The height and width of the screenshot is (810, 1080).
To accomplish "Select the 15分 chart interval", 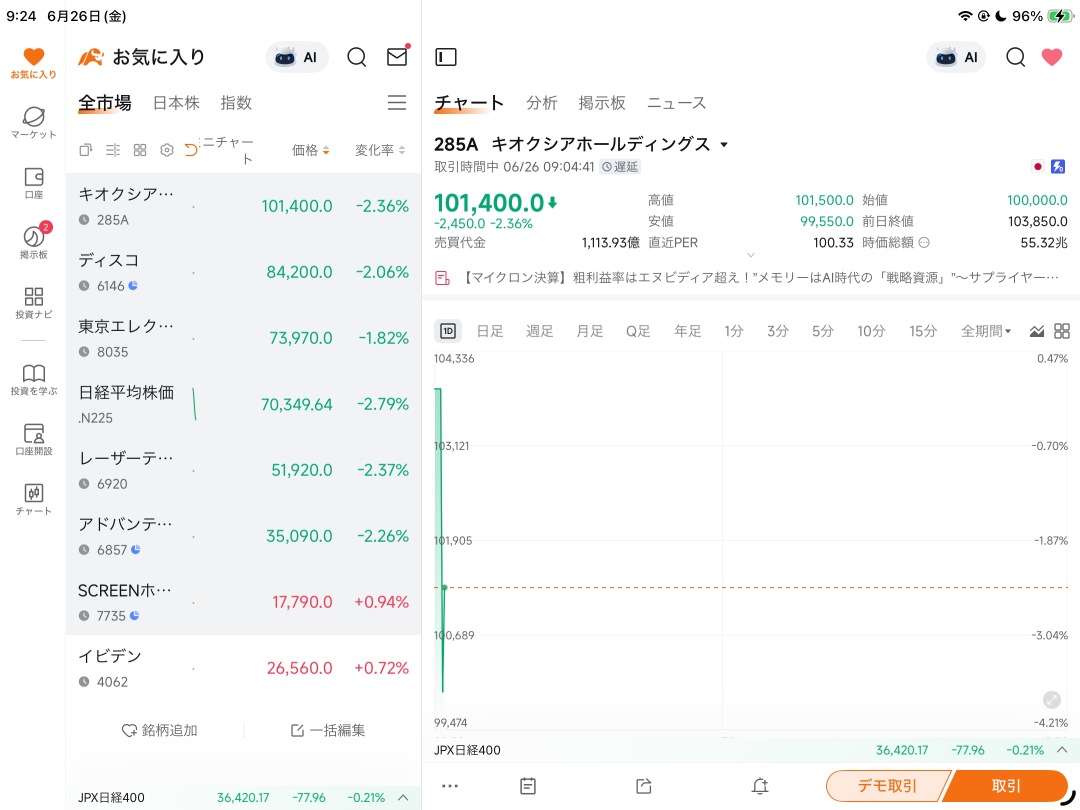I will point(923,331).
